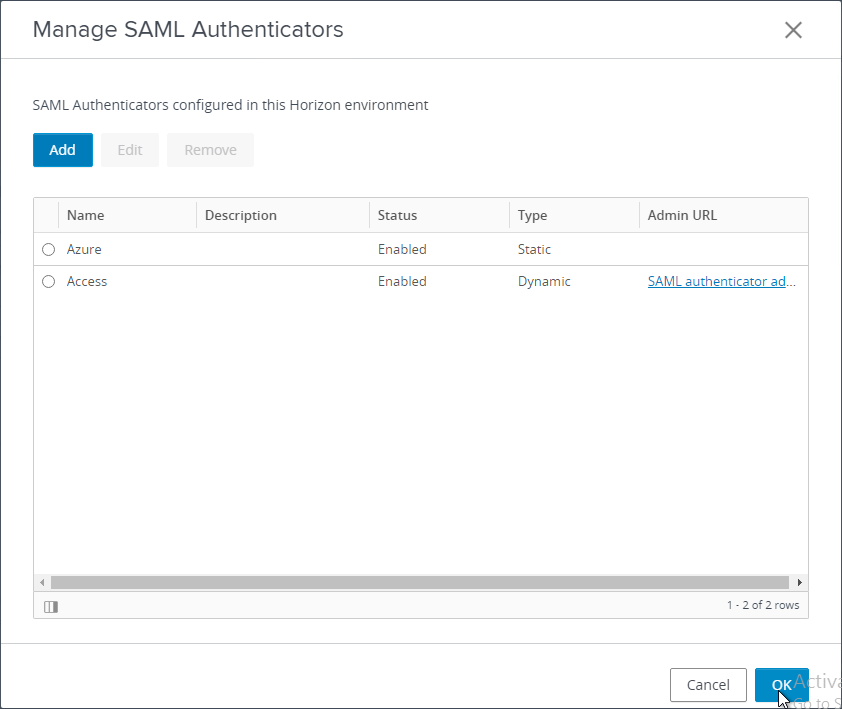The width and height of the screenshot is (842, 709).
Task: Select the Azure authenticator radio button
Action: click(48, 250)
